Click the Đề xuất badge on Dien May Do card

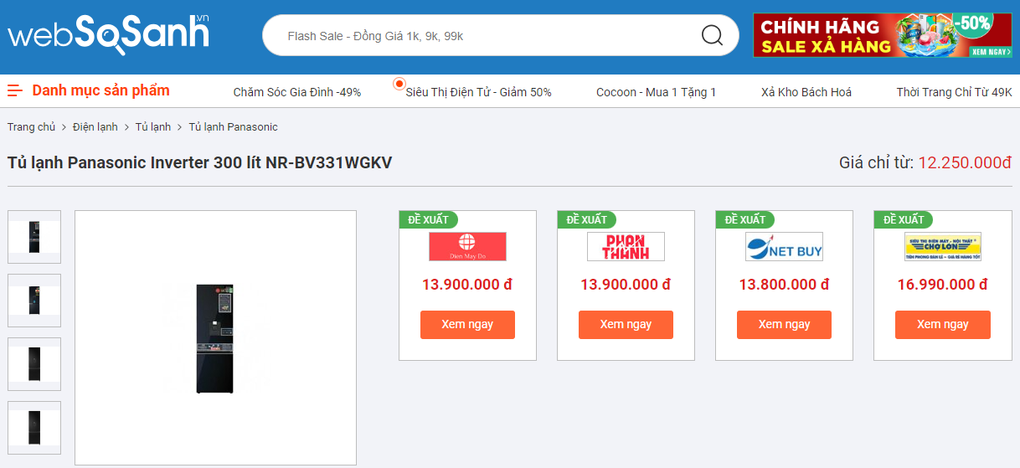click(428, 219)
